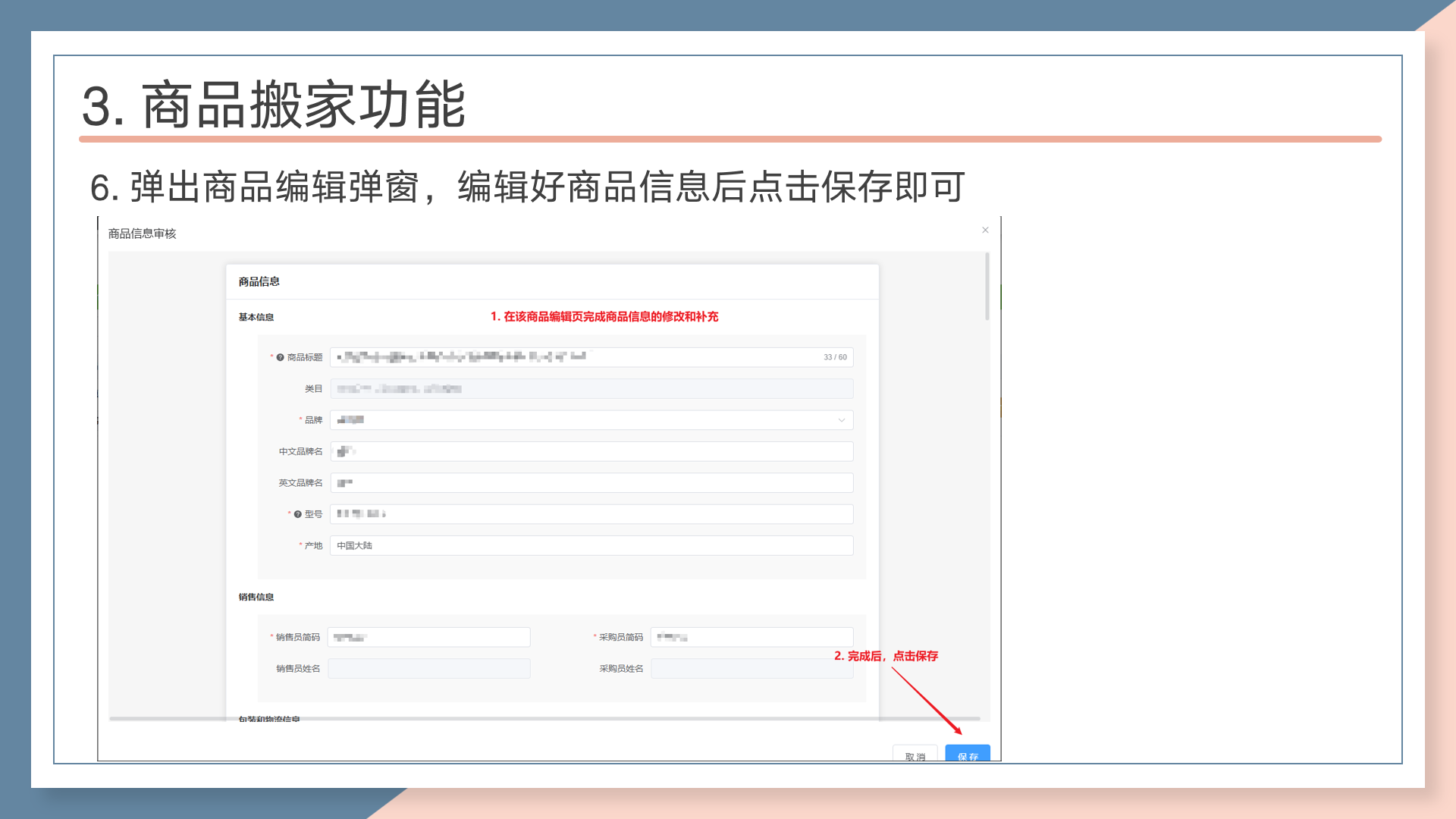Click the 类目 field
1456x819 pixels.
coord(591,389)
